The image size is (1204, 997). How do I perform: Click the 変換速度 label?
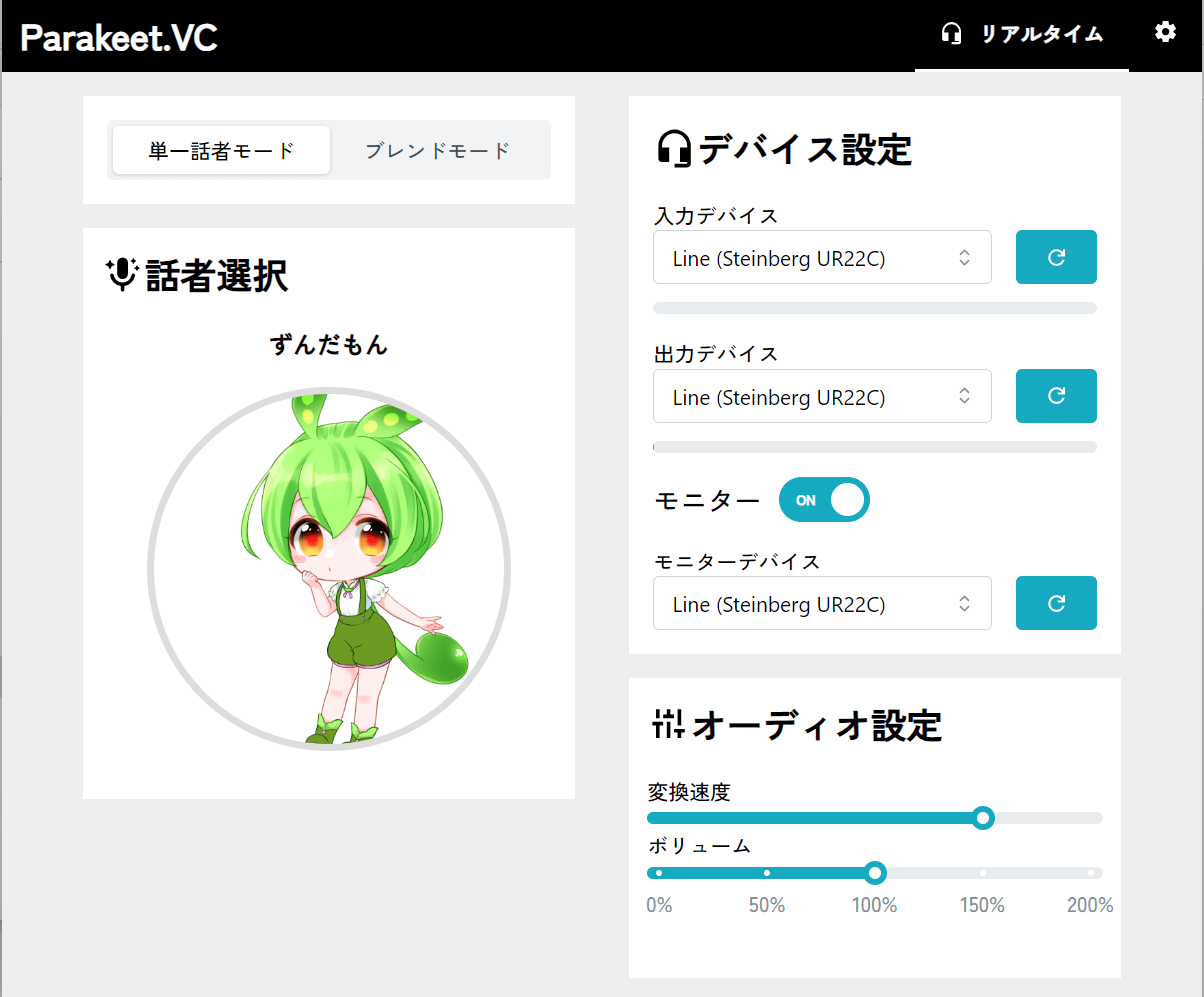coord(690,793)
